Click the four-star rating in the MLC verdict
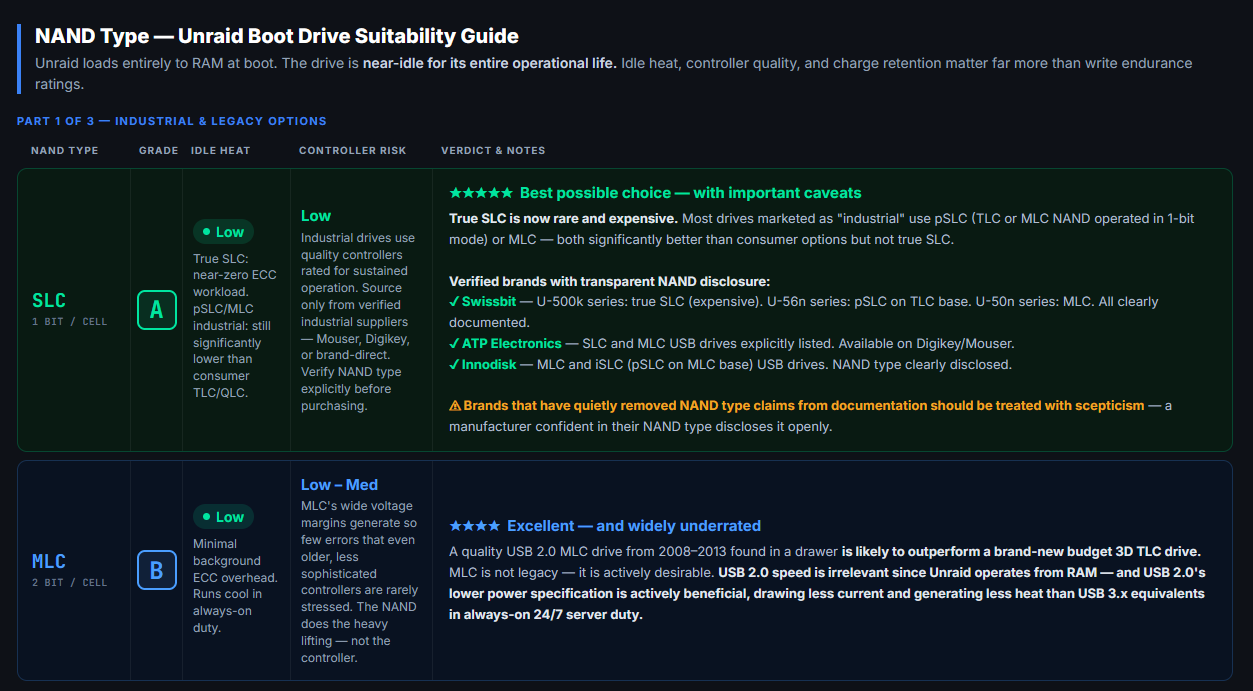The height and width of the screenshot is (691, 1253). click(474, 526)
